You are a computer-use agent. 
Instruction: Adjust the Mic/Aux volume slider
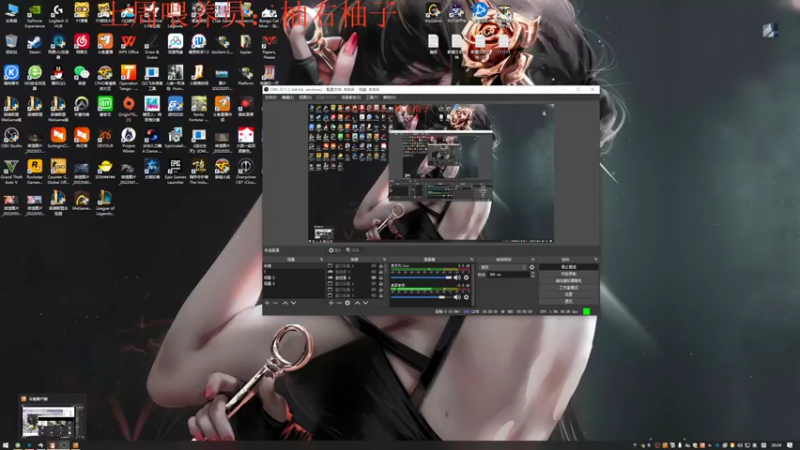421,278
